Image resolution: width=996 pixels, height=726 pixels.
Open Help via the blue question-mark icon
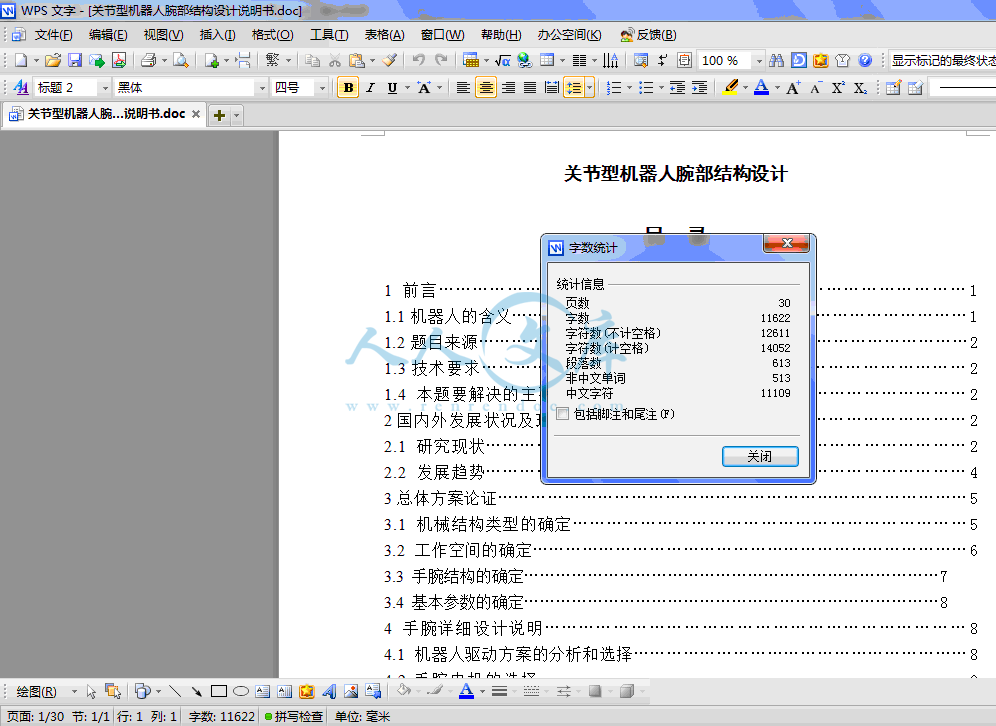[865, 60]
